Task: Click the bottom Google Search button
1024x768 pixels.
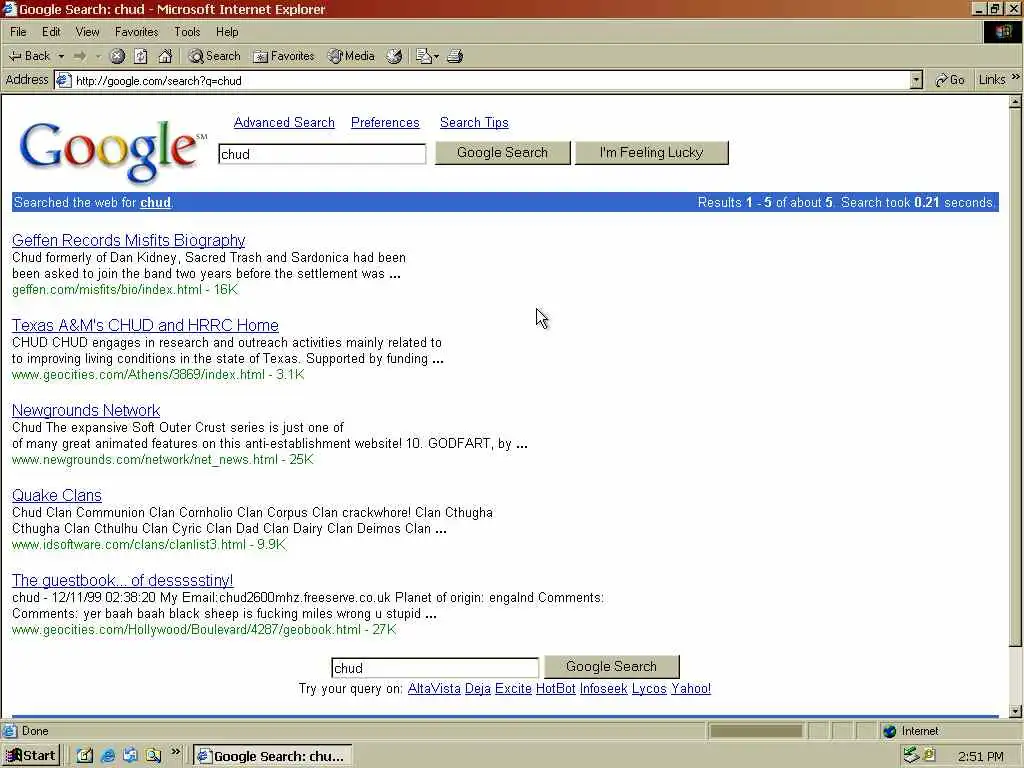Action: click(612, 667)
